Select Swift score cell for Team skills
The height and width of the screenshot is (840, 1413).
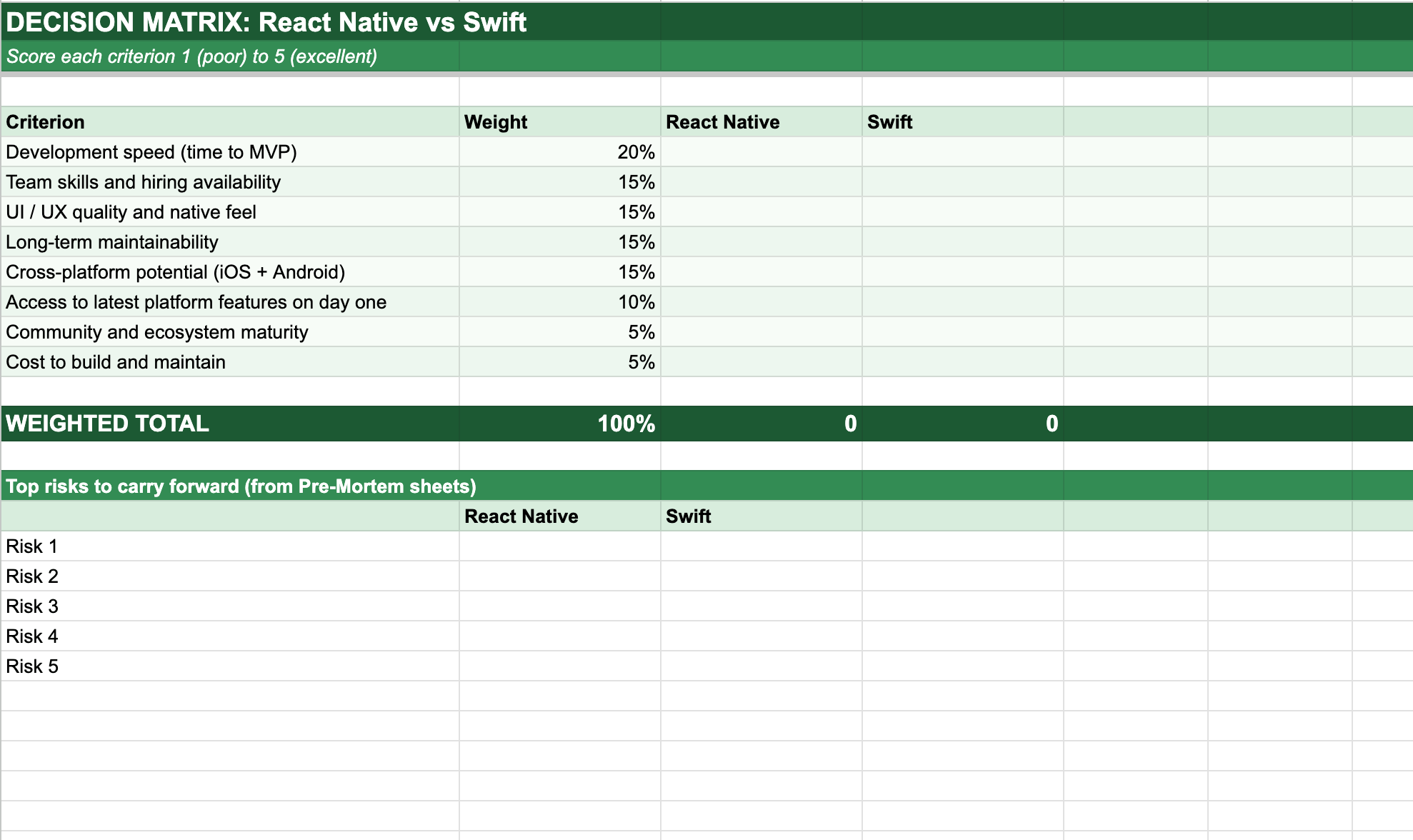(x=963, y=182)
